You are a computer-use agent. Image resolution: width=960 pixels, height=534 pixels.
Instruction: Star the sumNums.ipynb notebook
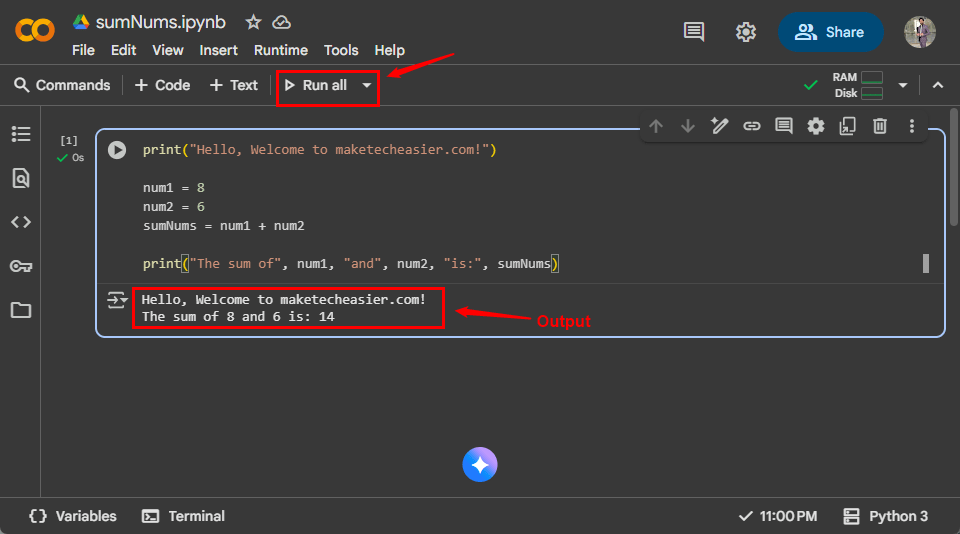253,22
